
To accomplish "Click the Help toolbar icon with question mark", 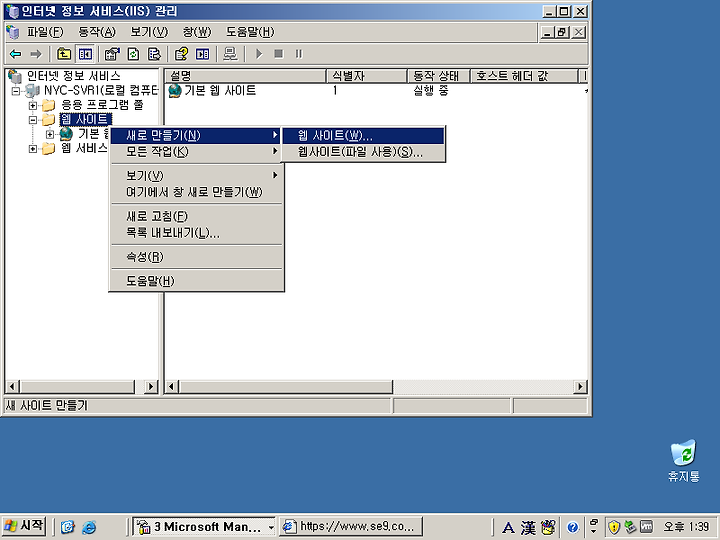I will point(181,54).
